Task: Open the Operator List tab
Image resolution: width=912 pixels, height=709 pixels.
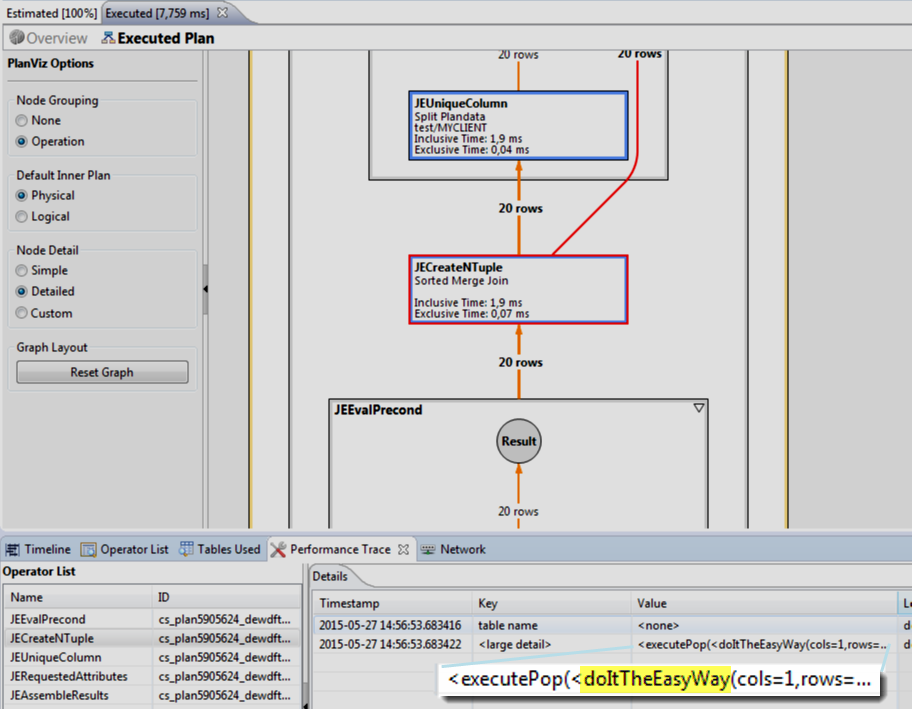Action: tap(125, 550)
